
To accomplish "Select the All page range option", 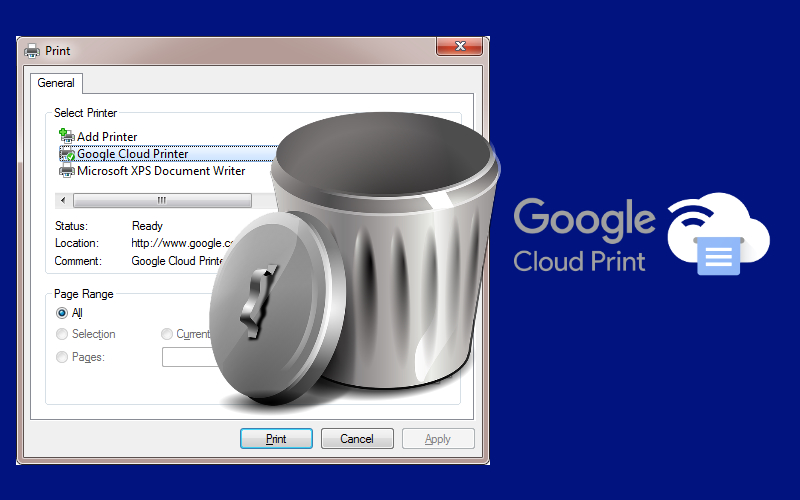I will tap(62, 313).
